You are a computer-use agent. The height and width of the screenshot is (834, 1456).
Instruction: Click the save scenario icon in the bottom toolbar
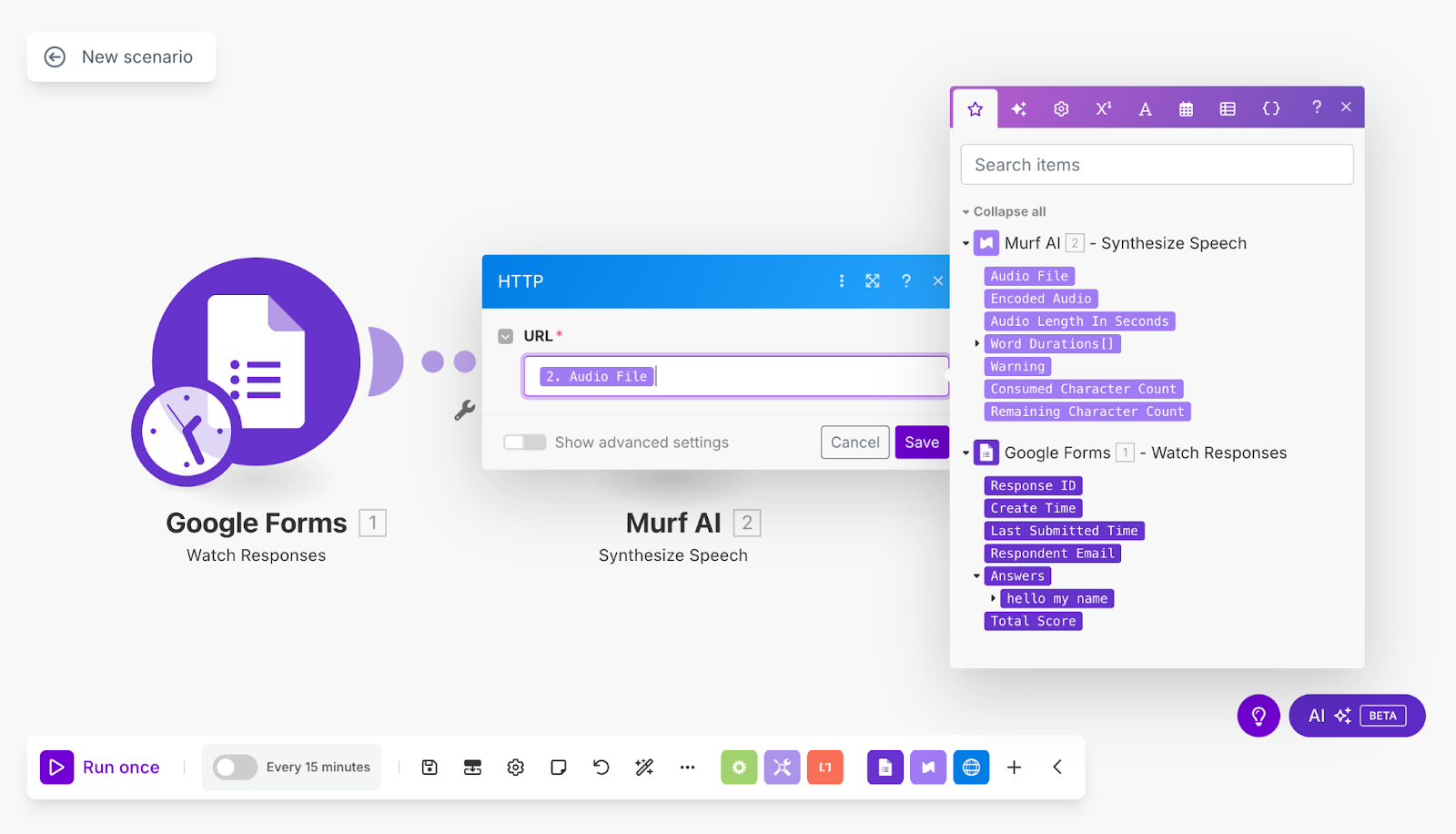click(x=429, y=767)
